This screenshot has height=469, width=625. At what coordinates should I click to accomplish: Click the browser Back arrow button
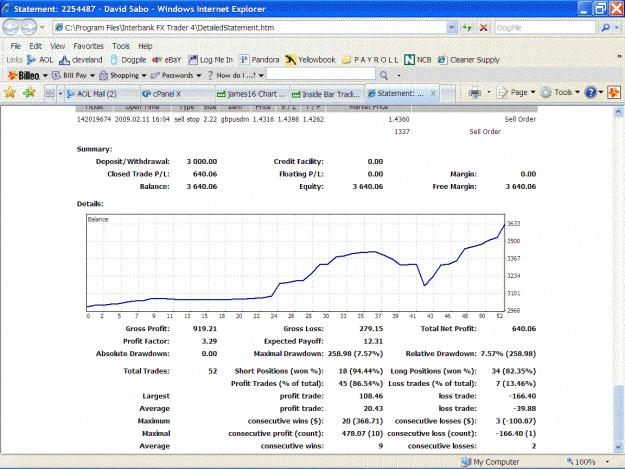[11, 27]
